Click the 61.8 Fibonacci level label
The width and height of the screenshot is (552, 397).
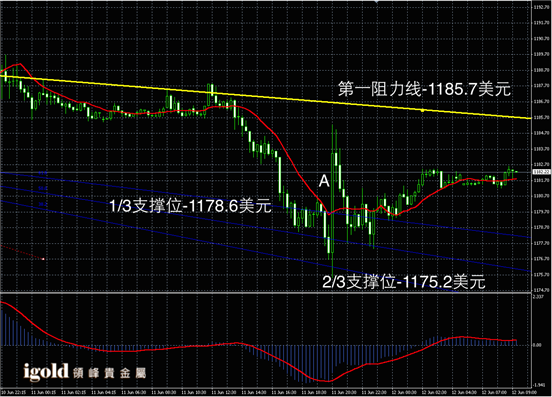(43, 173)
